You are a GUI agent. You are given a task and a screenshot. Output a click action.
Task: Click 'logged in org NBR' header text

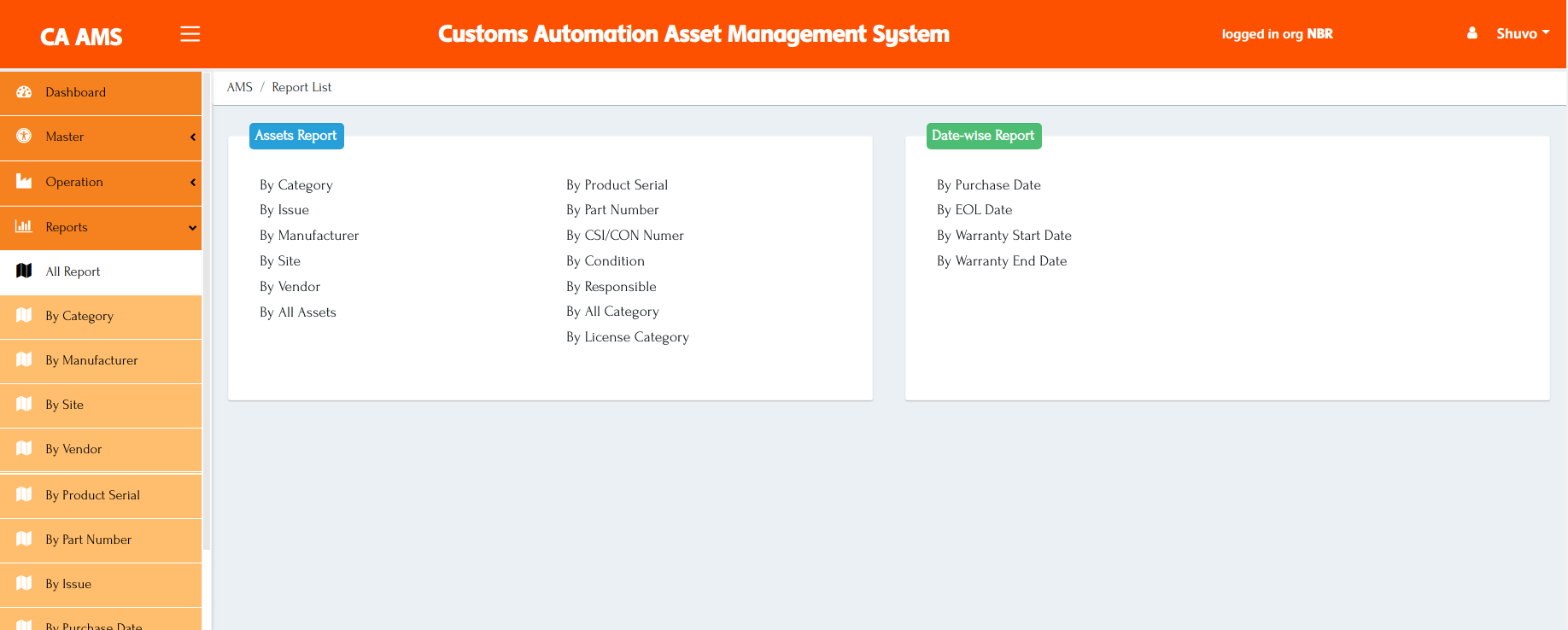[1277, 34]
